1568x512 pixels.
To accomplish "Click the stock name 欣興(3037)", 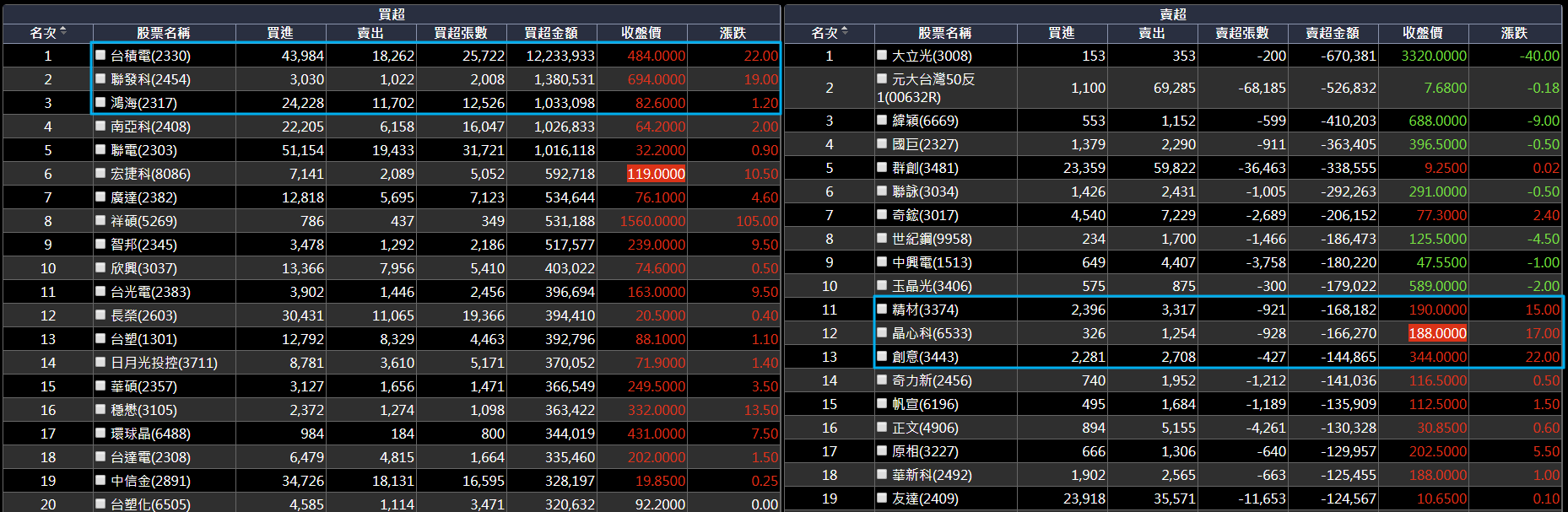I will 143,268.
